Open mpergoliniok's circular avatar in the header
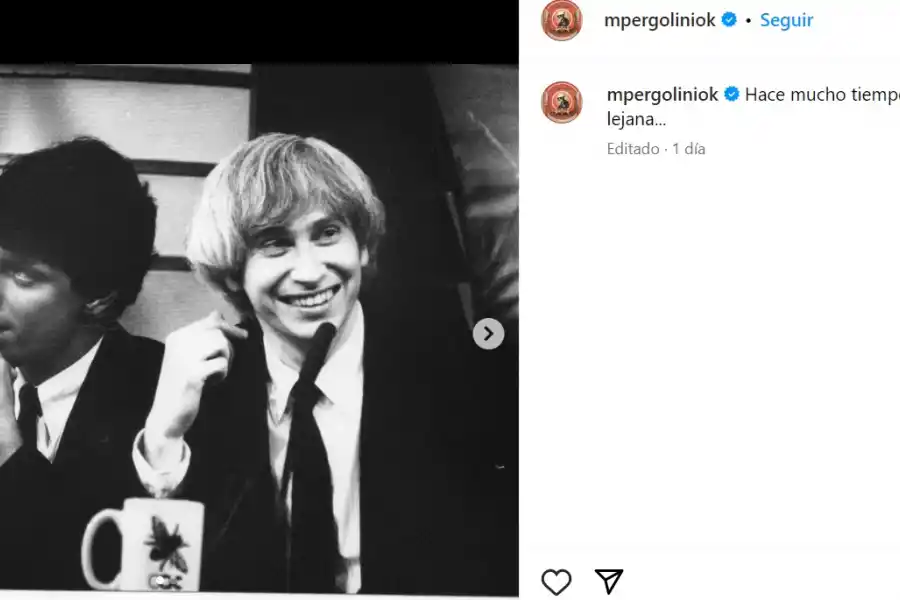The height and width of the screenshot is (600, 900). 560,19
